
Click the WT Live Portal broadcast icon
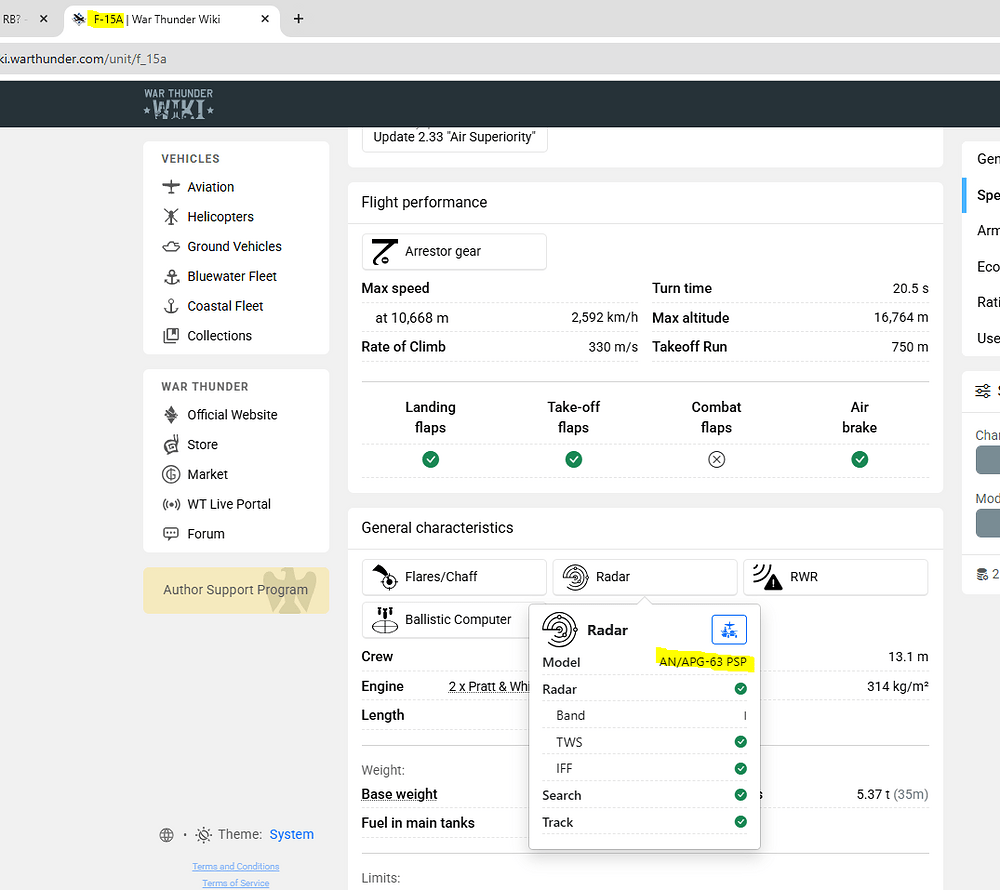click(x=171, y=504)
